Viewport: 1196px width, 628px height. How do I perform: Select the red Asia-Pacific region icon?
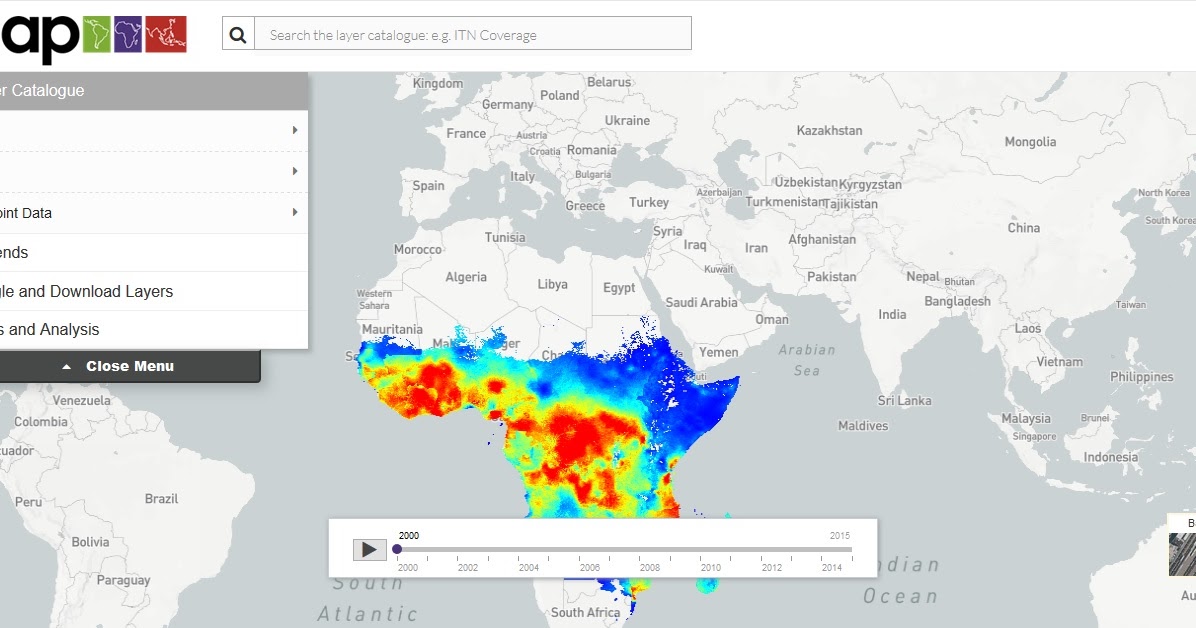click(166, 31)
